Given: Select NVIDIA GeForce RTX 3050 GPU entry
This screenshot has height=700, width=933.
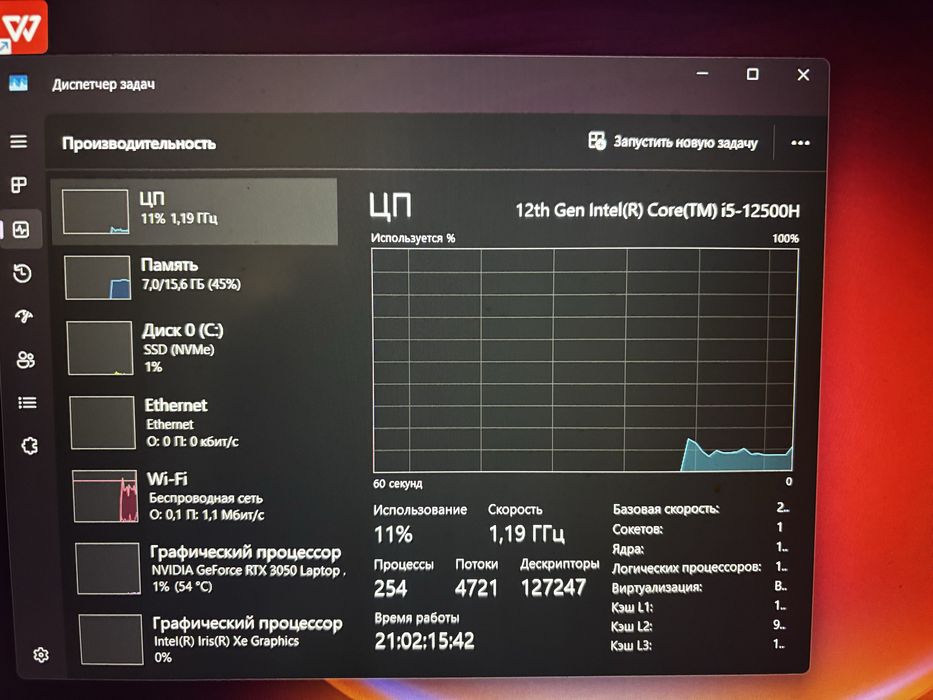Looking at the screenshot, I should [x=209, y=568].
